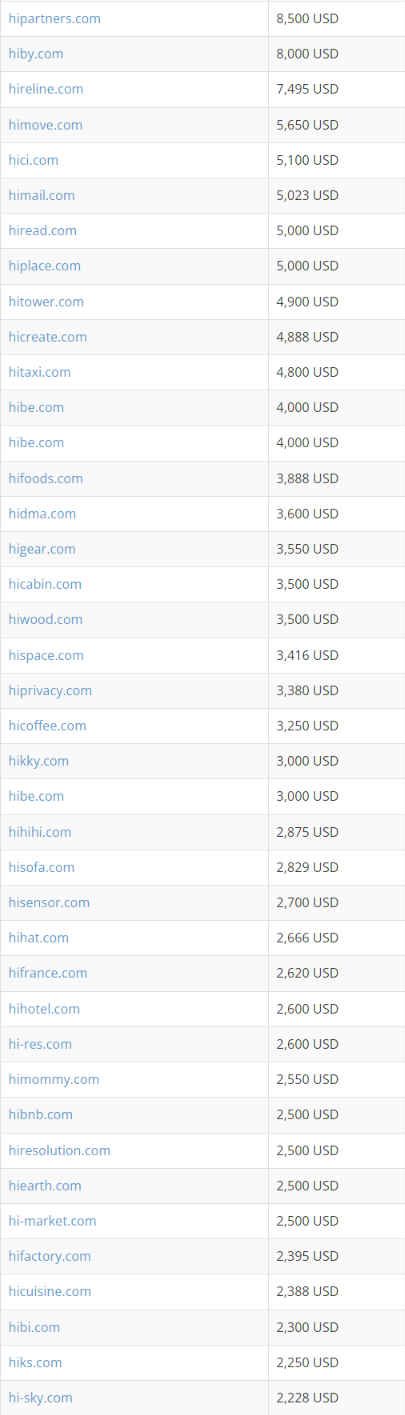405x1415 pixels.
Task: Click the hisensor.com link
Action: [49, 902]
